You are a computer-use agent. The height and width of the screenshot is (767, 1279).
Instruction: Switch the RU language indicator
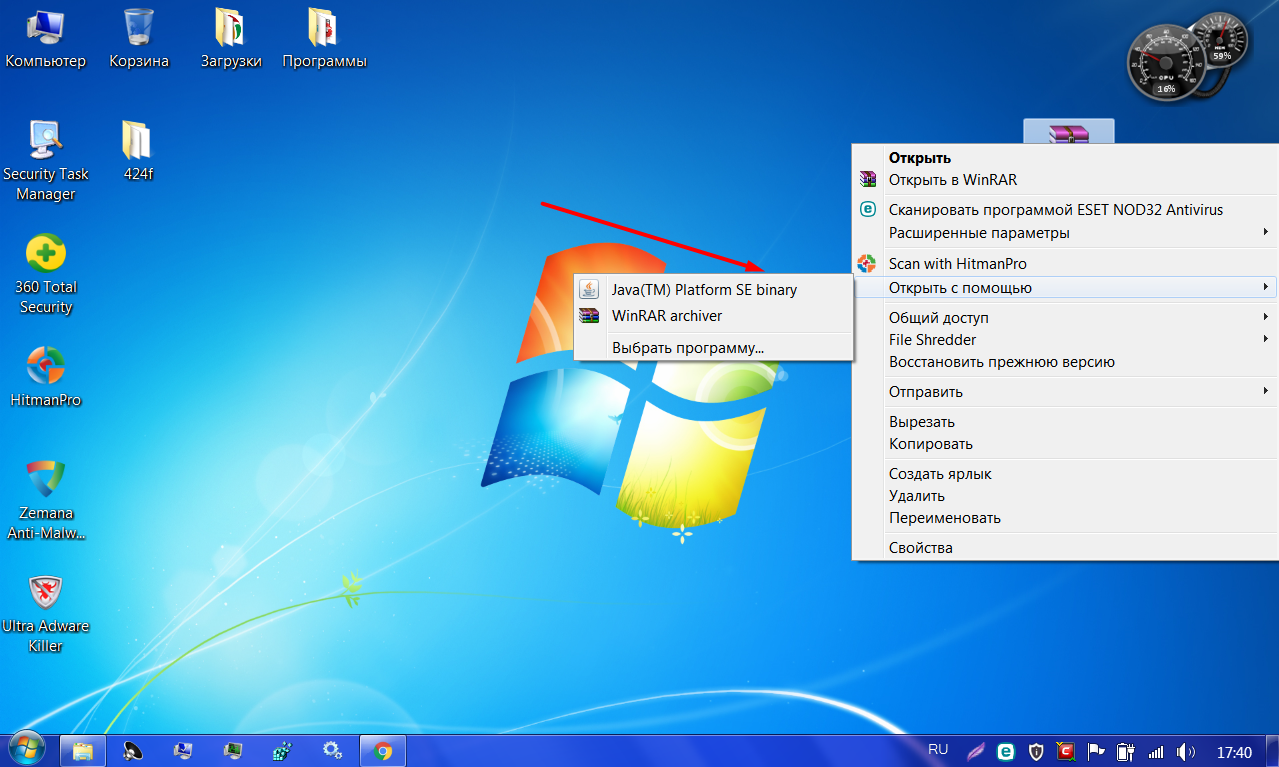pos(938,749)
